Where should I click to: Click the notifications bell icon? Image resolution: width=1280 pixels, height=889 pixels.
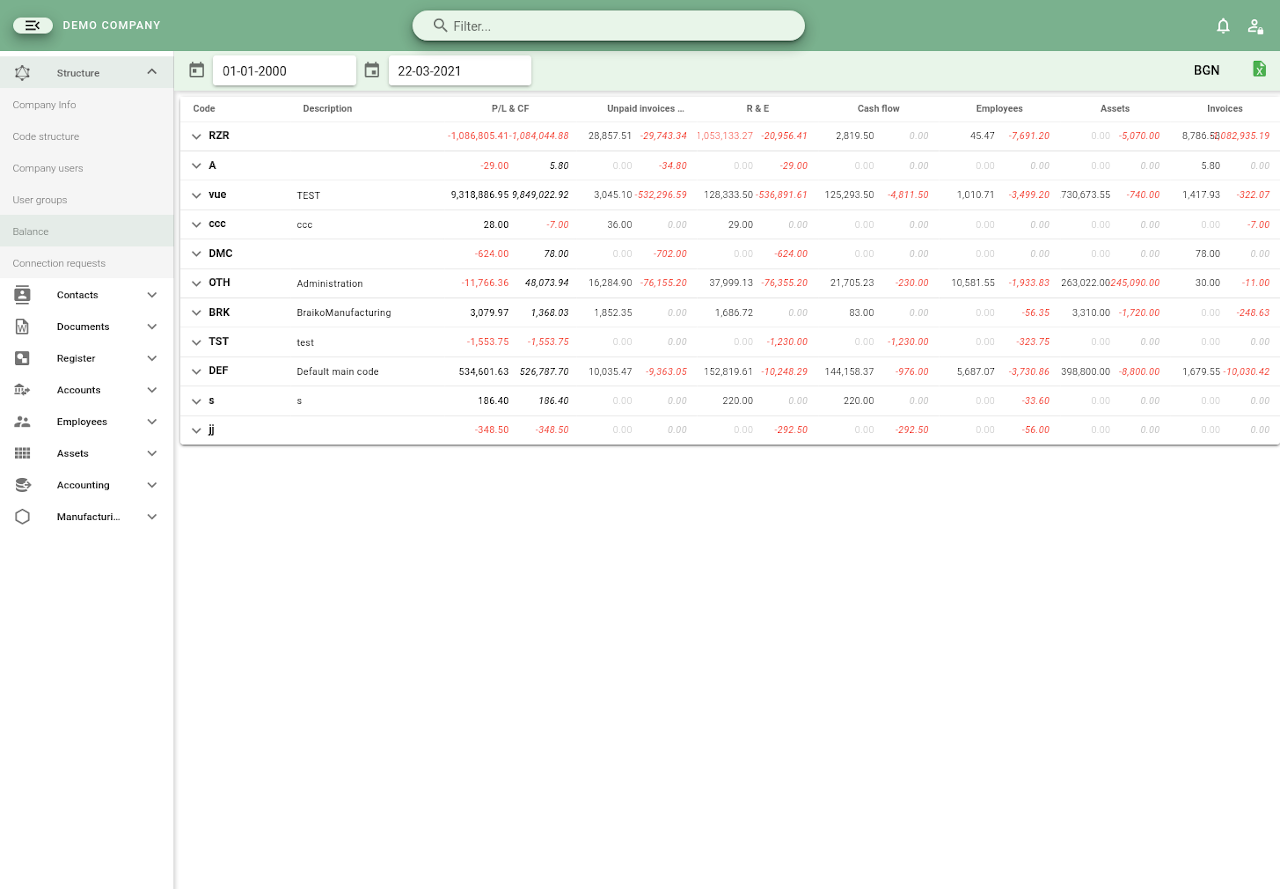point(1223,26)
